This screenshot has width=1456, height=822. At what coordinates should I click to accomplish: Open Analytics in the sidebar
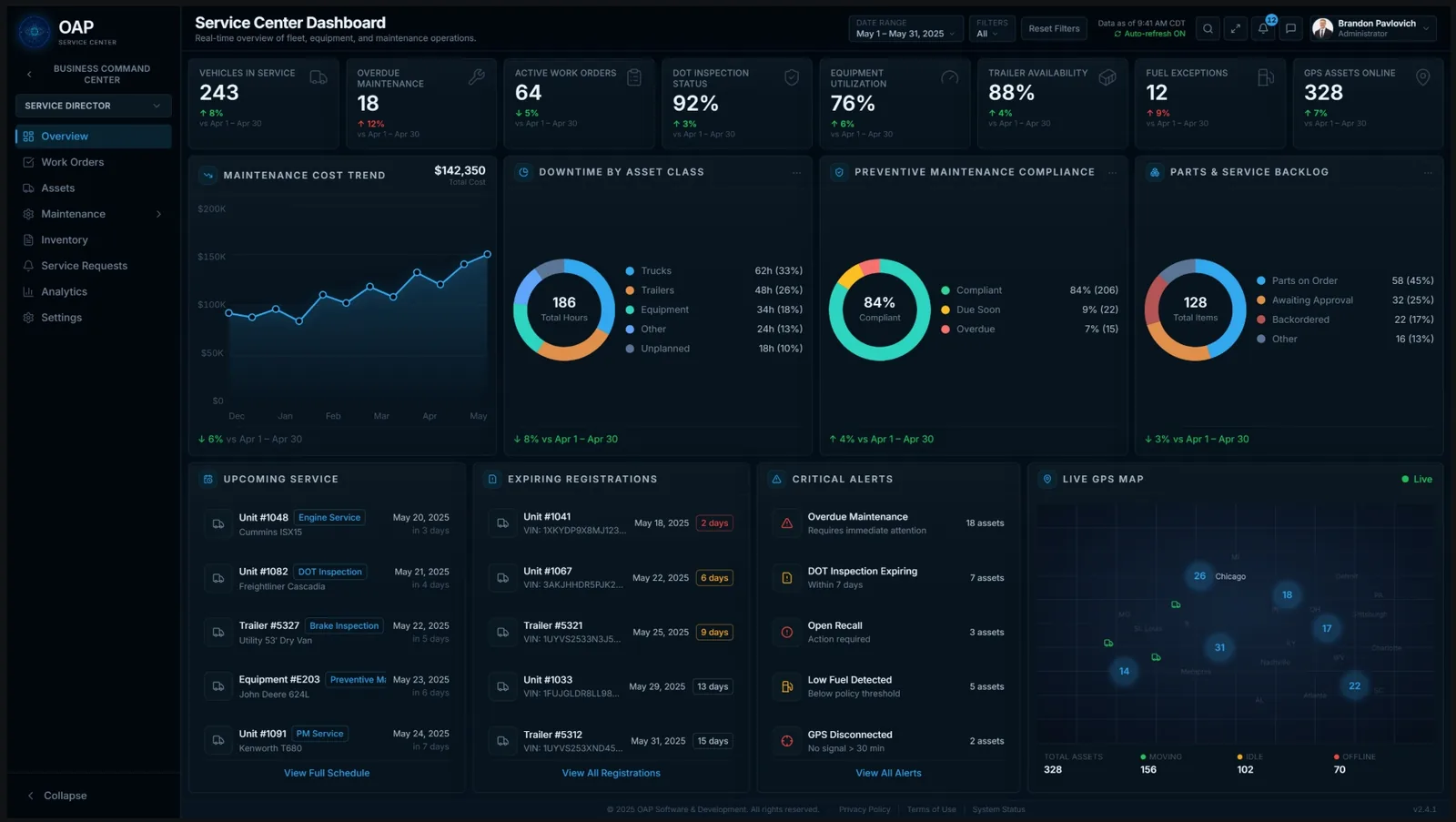(x=93, y=292)
